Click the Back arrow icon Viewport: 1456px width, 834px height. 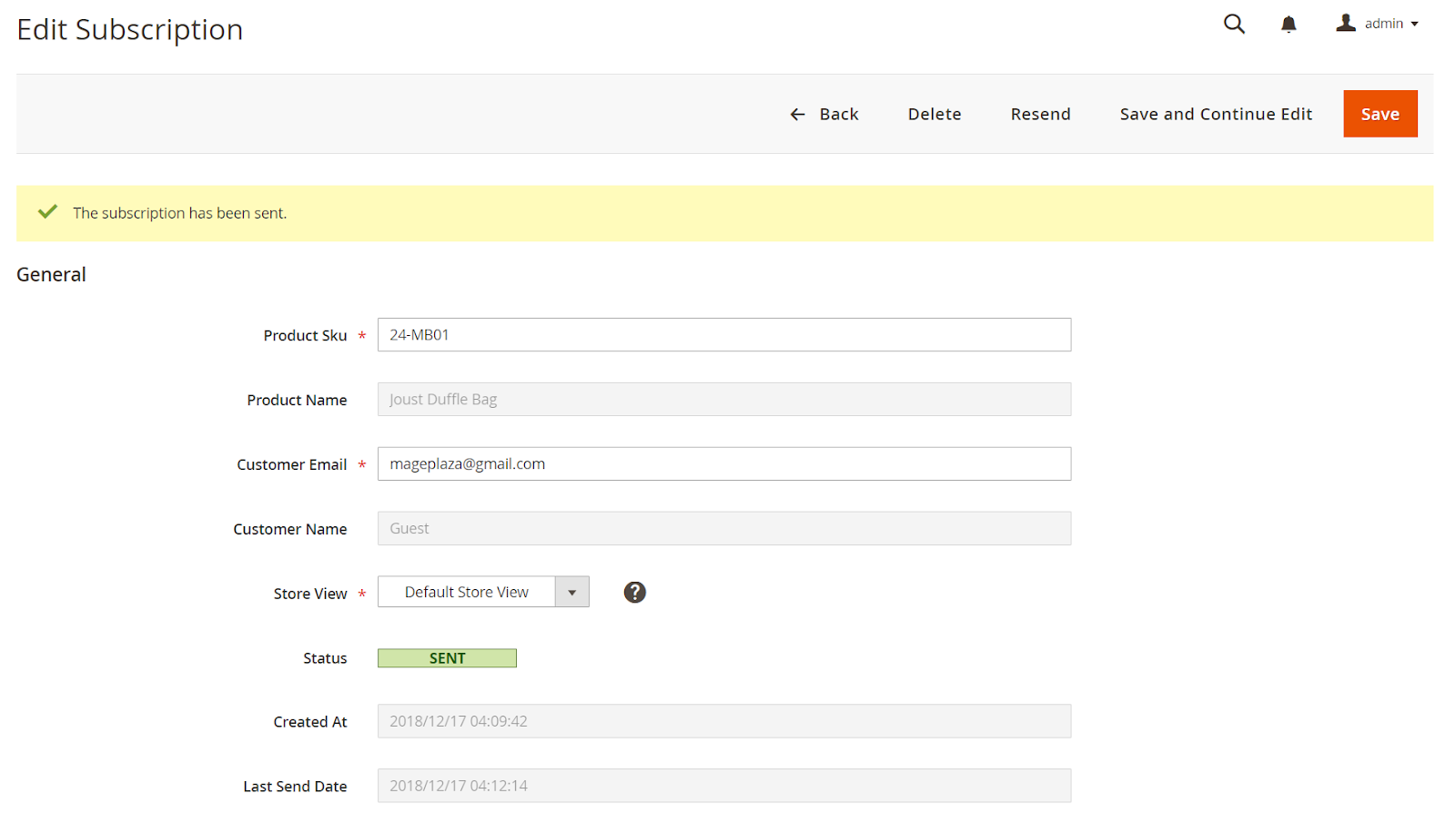(797, 115)
